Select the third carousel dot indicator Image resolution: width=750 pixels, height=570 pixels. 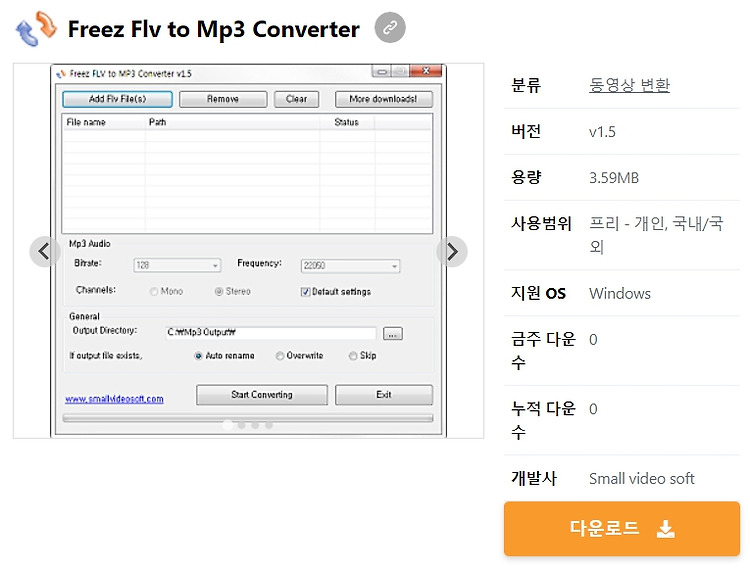pos(255,425)
